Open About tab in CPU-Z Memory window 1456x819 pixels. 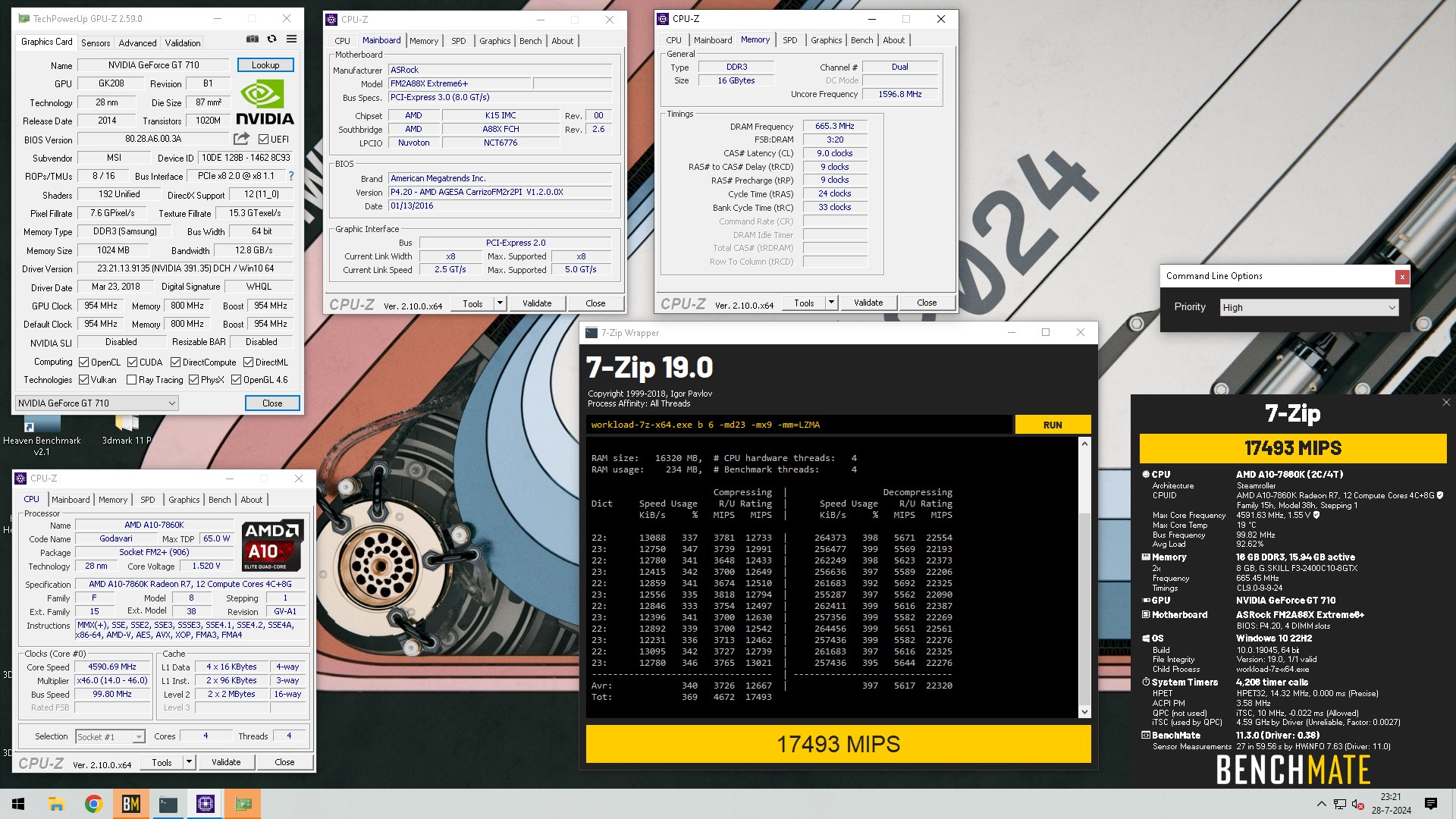pos(893,40)
